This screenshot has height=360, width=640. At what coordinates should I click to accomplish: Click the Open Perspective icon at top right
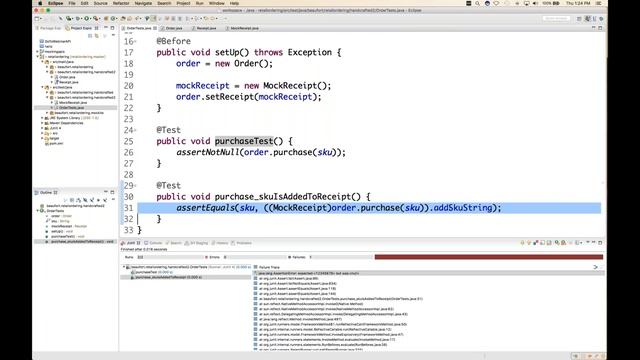click(579, 18)
